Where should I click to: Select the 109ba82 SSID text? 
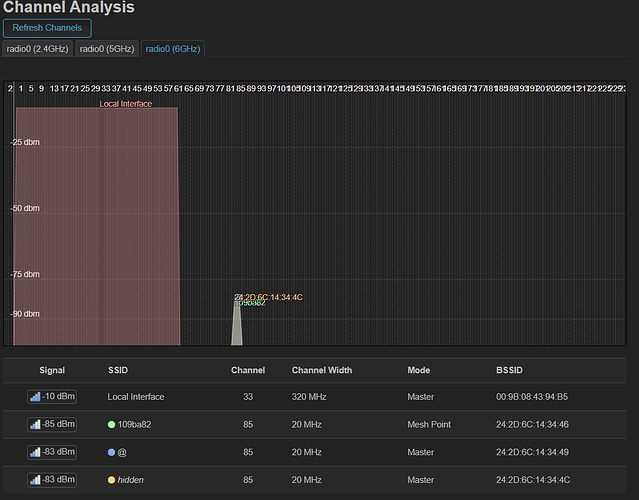point(134,425)
